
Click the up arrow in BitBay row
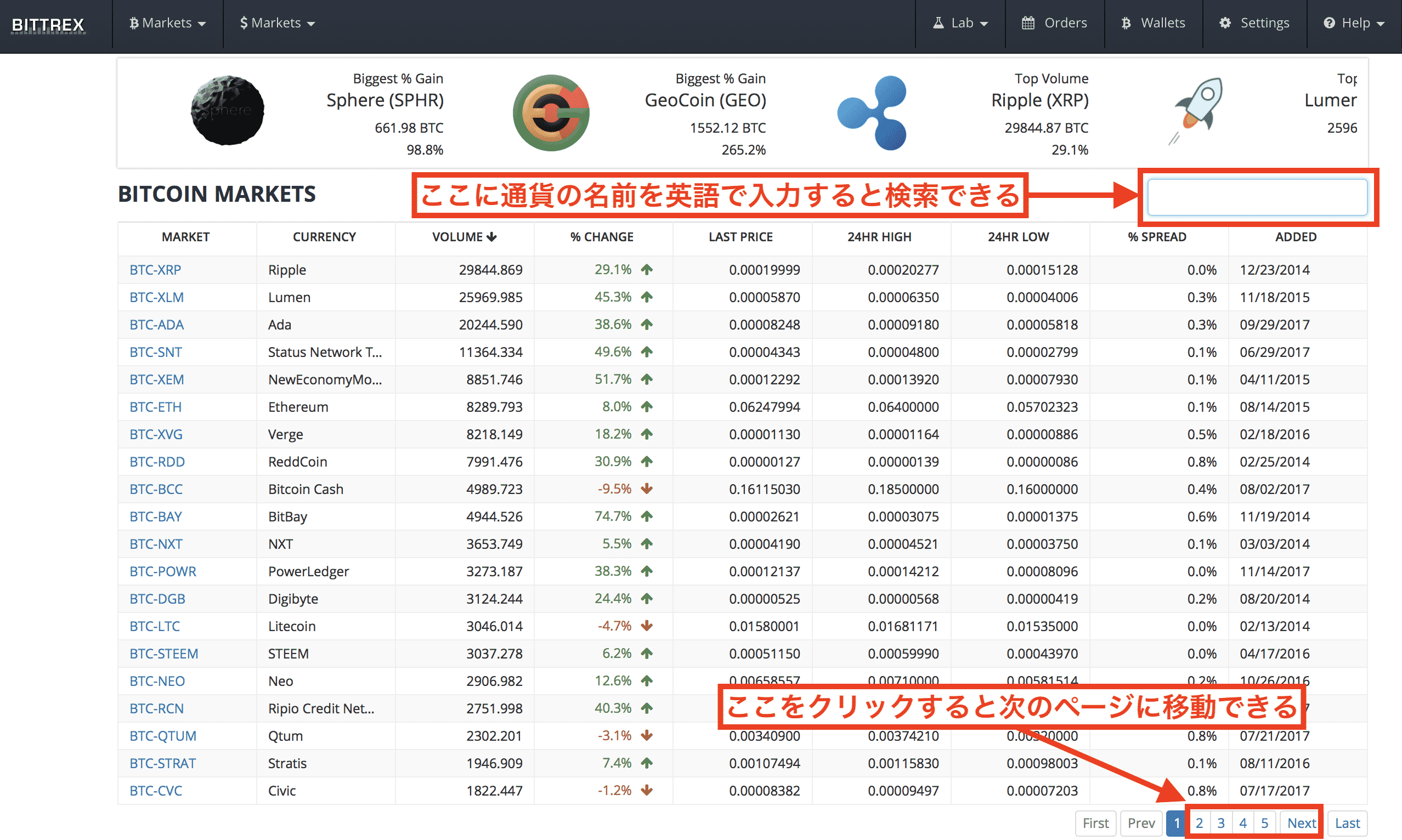tap(647, 516)
